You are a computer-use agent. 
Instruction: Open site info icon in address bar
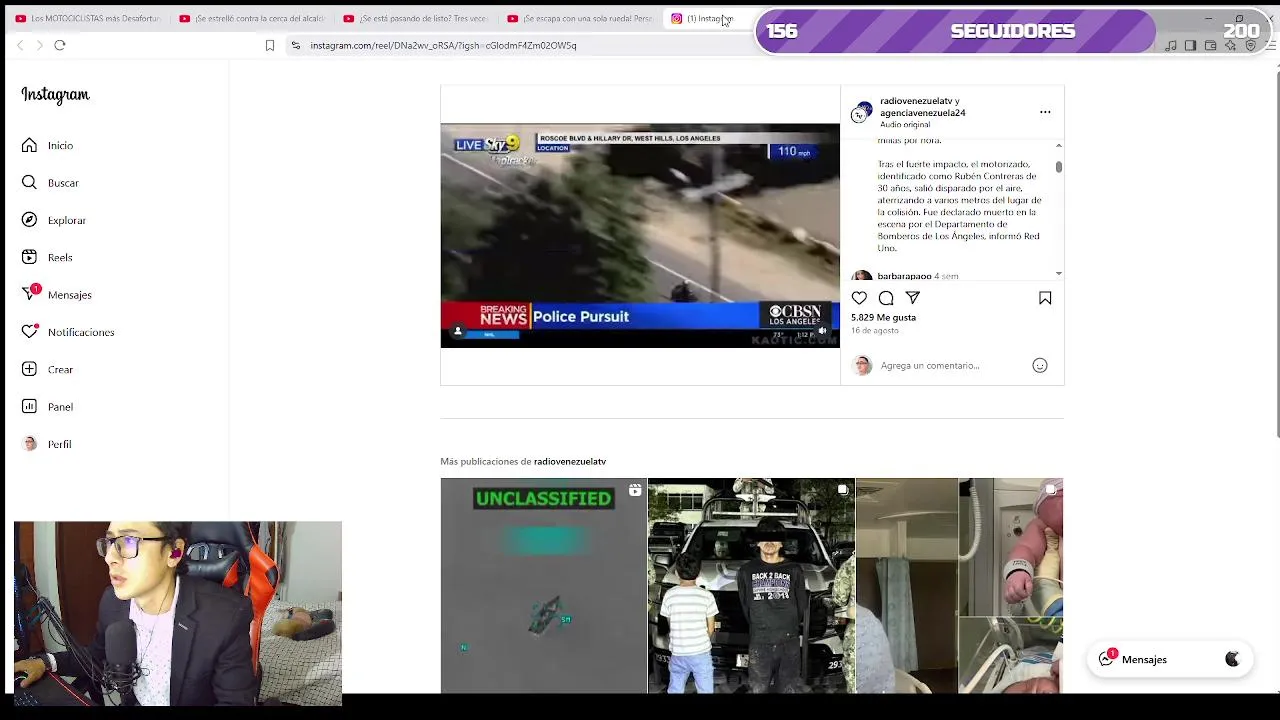pyautogui.click(x=295, y=45)
